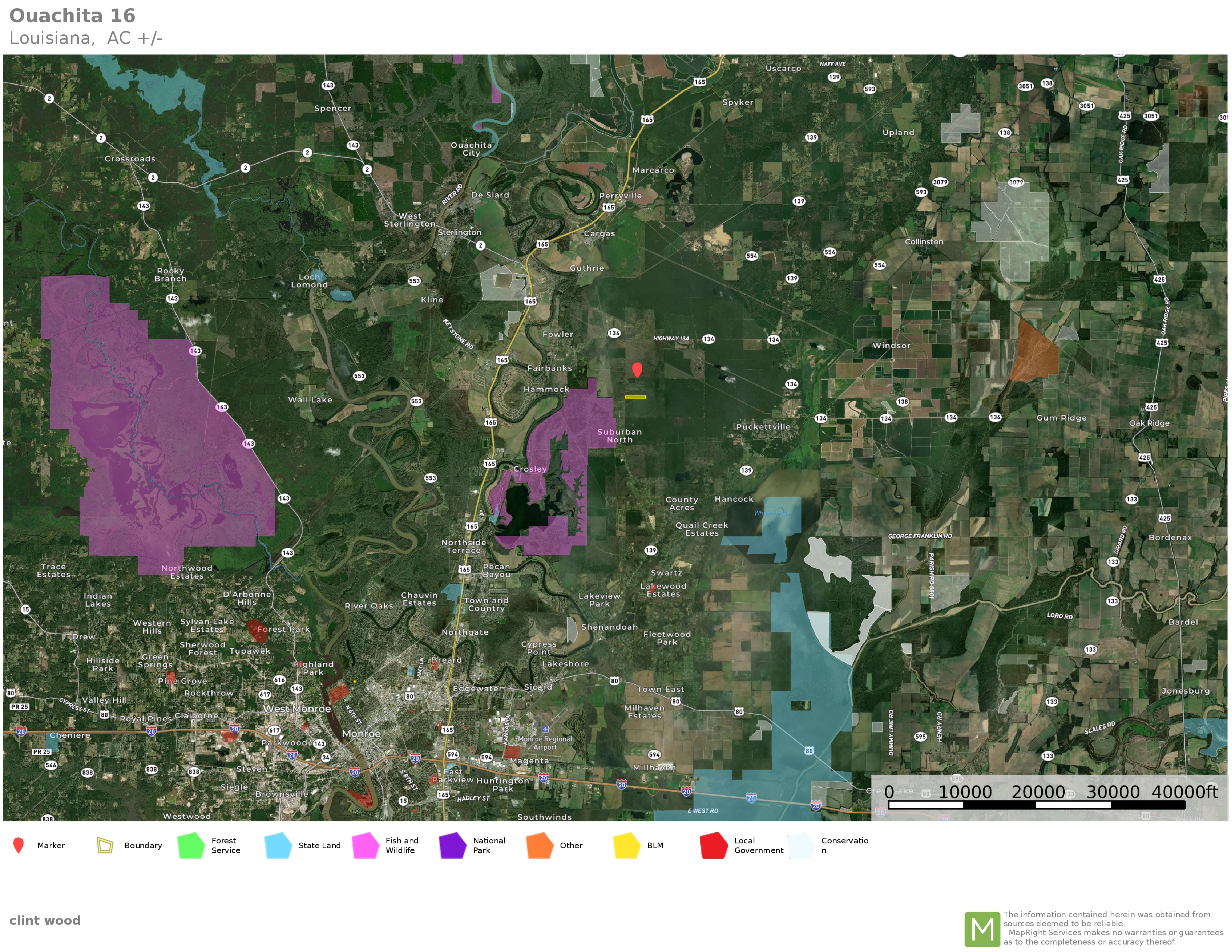
Task: Click the Ouachita 16 map title
Action: (72, 16)
